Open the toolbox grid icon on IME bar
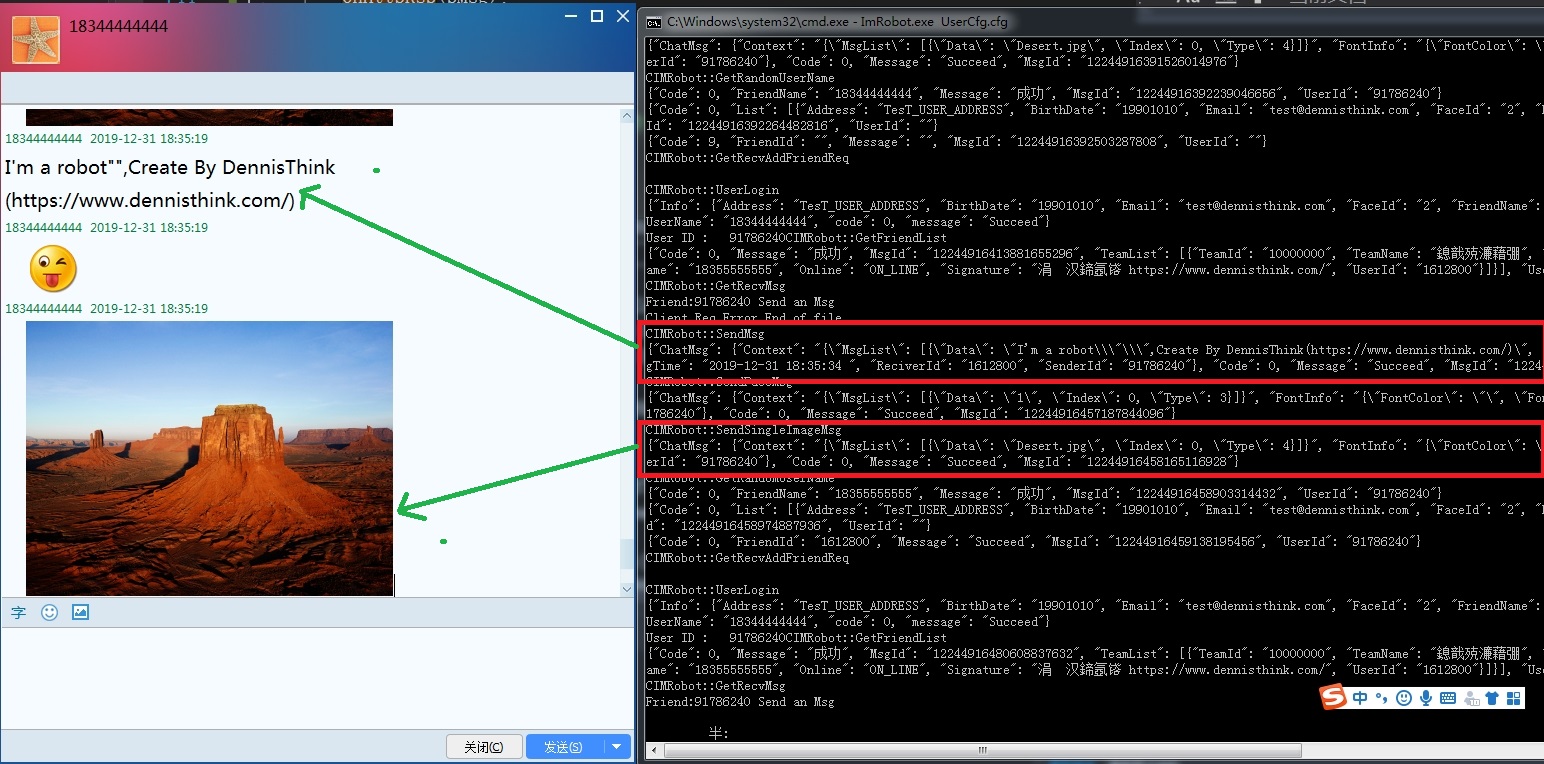 [1513, 698]
